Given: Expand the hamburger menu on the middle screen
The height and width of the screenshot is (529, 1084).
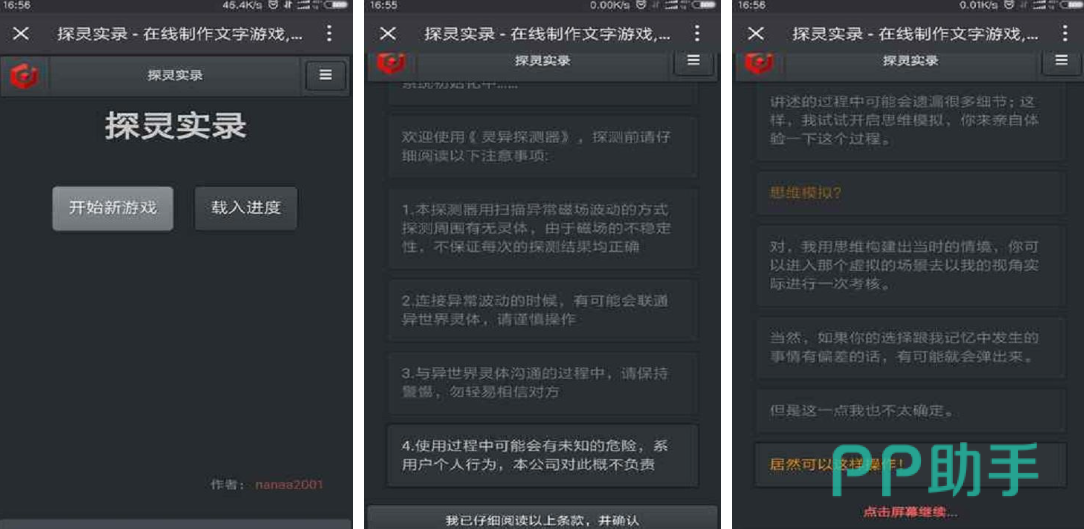Looking at the screenshot, I should 693,62.
